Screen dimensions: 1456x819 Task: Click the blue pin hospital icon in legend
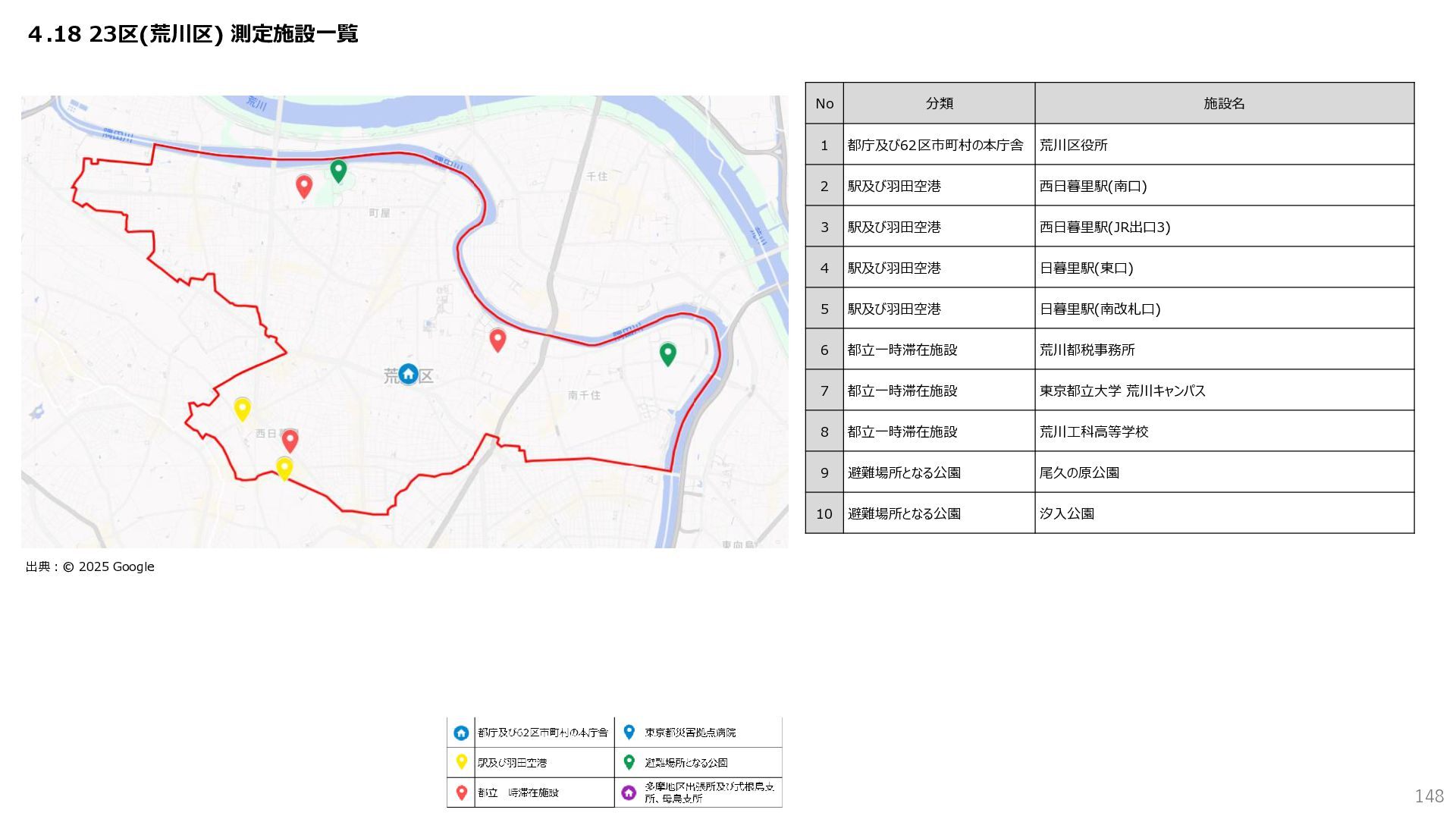[629, 732]
